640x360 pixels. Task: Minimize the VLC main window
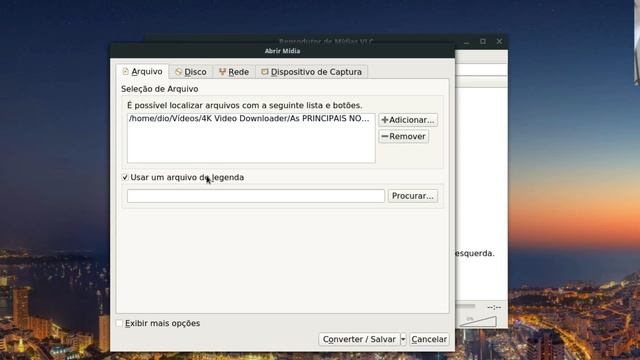click(467, 42)
